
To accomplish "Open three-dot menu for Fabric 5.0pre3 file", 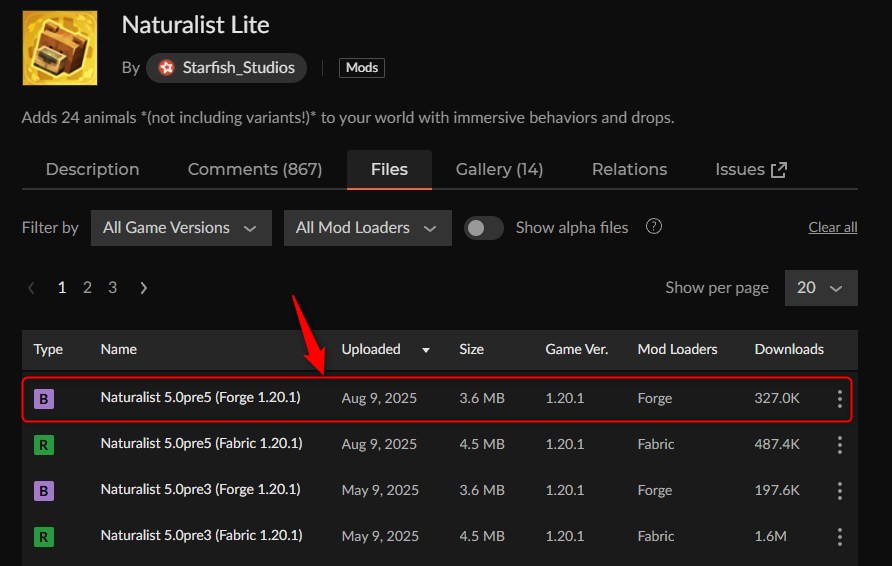I will click(x=839, y=537).
